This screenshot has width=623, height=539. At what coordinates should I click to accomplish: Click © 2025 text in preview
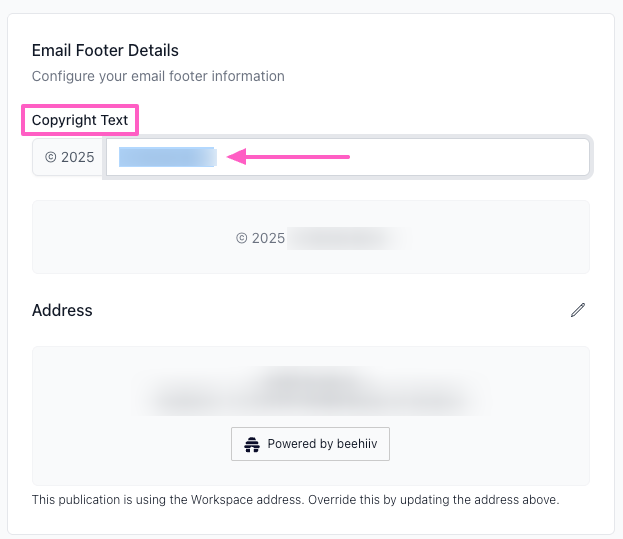261,238
